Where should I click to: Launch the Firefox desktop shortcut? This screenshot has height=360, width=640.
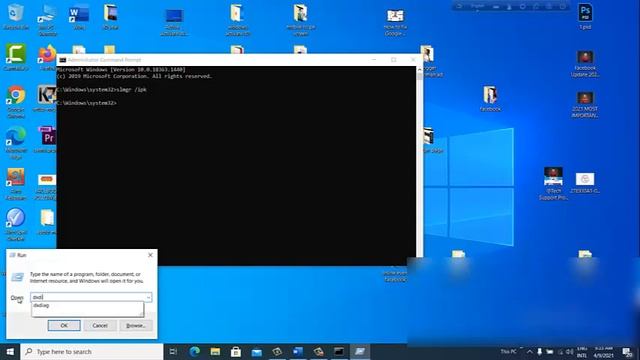(47, 57)
